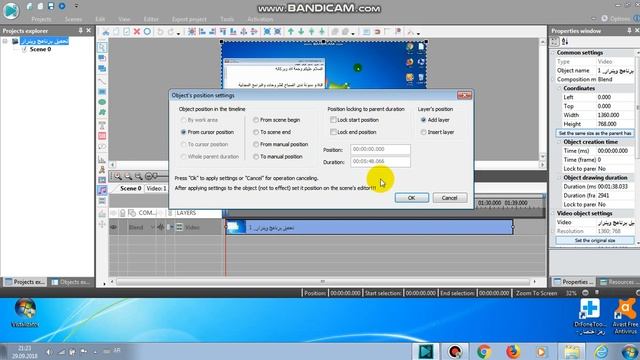The width and height of the screenshot is (640, 360).
Task: Open the Blend mode dropdown on Video layer
Action: [x=152, y=227]
